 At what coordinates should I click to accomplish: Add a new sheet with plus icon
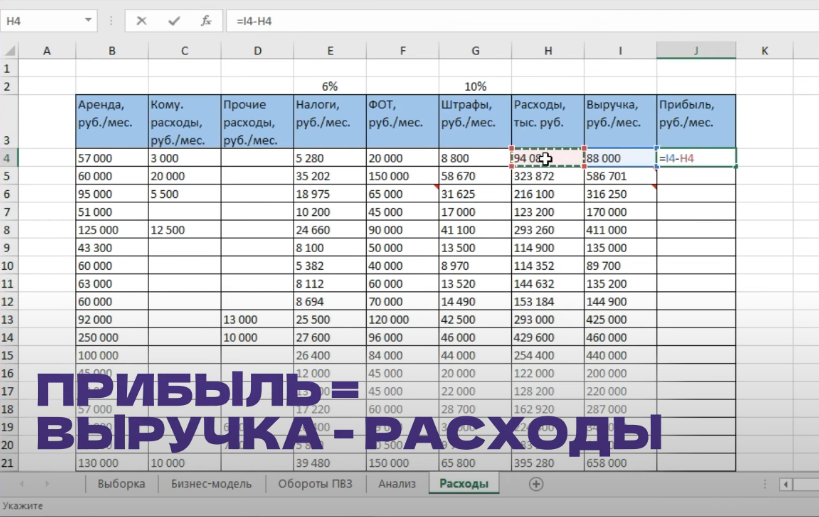point(536,484)
